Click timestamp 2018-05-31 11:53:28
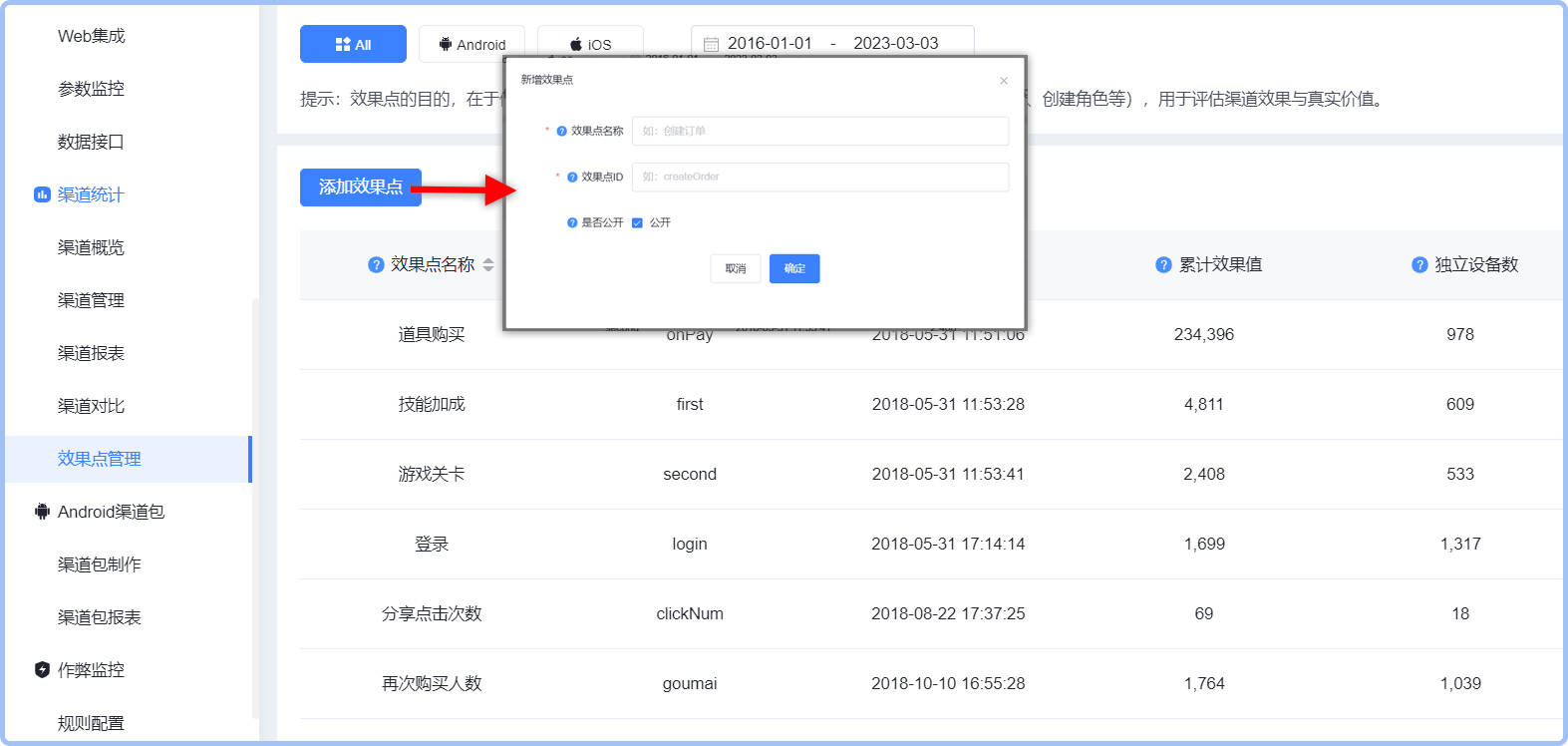The image size is (1568, 746). 948,404
